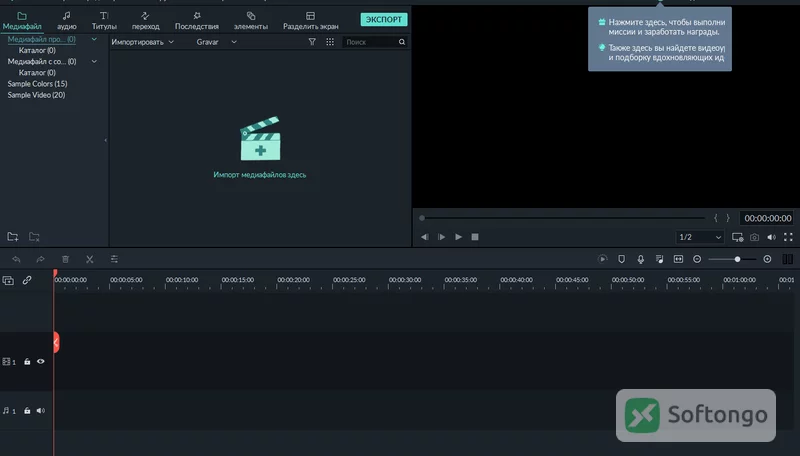Toggle the grid view icon
Viewport: 800px width, 456px height.
click(330, 42)
